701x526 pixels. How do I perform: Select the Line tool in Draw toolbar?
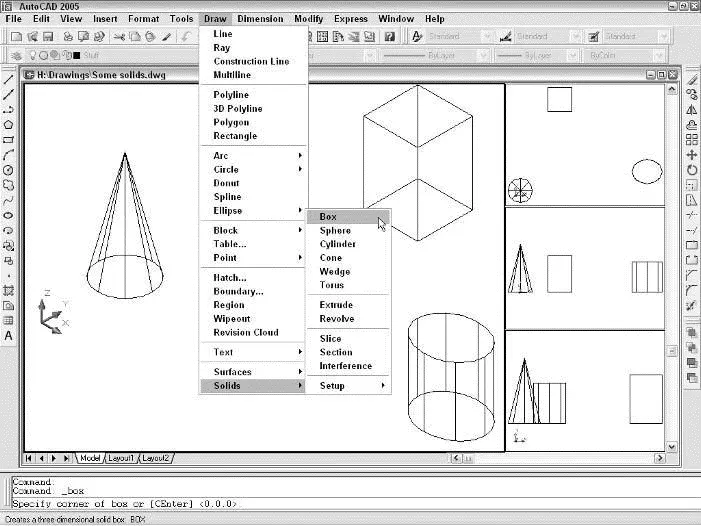[x=9, y=78]
